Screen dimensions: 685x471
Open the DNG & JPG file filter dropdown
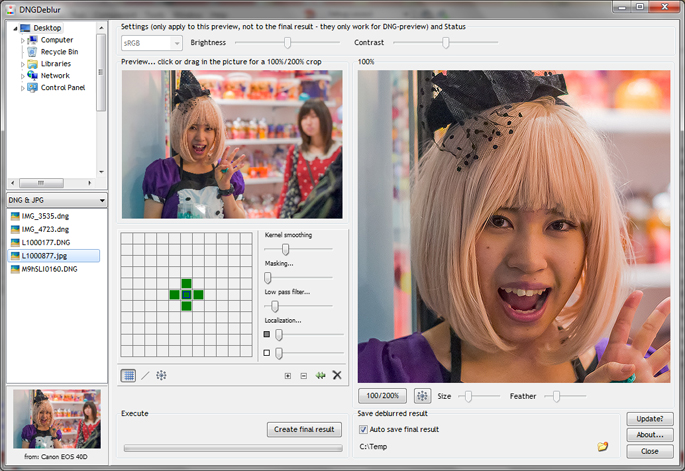coord(57,200)
